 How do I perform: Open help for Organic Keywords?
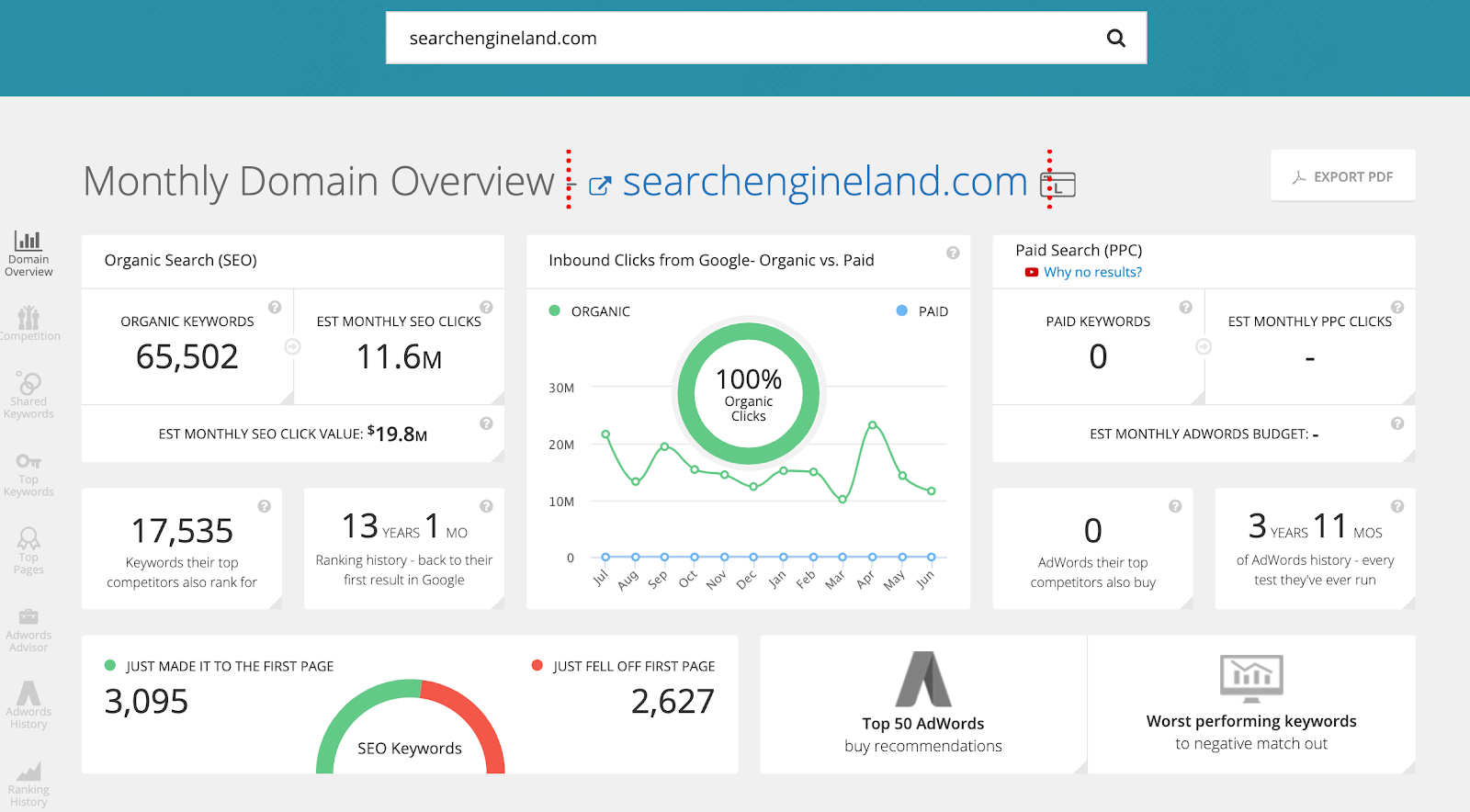[275, 308]
